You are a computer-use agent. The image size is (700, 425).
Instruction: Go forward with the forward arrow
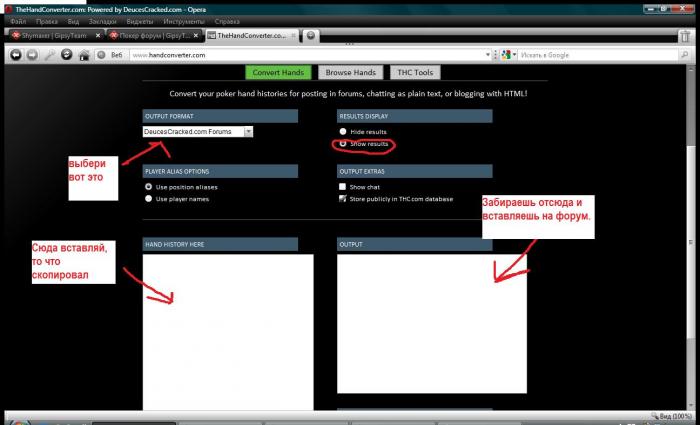(x=32, y=55)
